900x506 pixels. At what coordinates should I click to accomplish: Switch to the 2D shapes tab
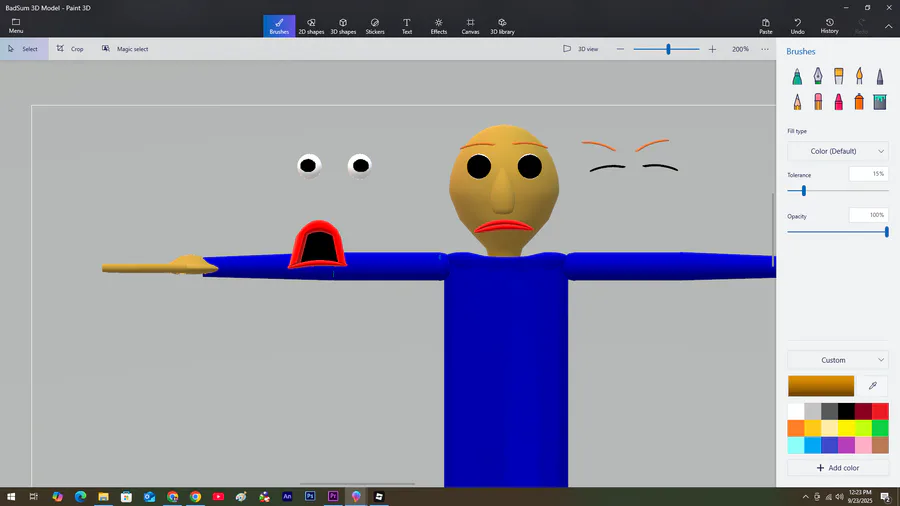click(311, 26)
